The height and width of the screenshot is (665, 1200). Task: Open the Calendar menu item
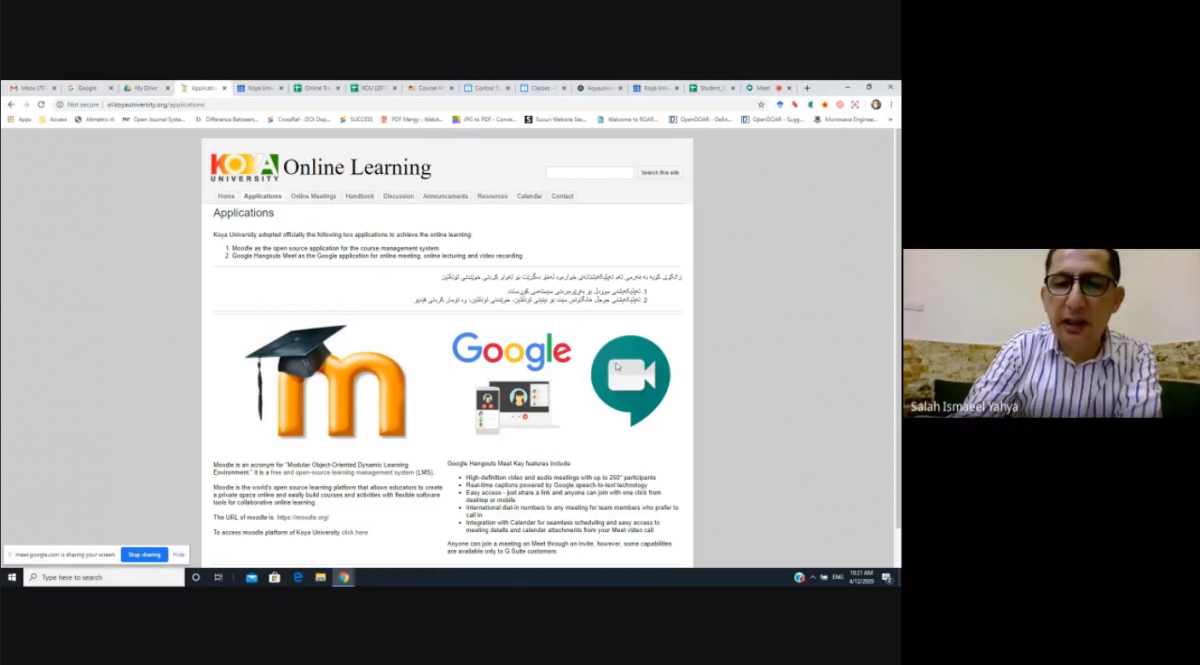529,196
